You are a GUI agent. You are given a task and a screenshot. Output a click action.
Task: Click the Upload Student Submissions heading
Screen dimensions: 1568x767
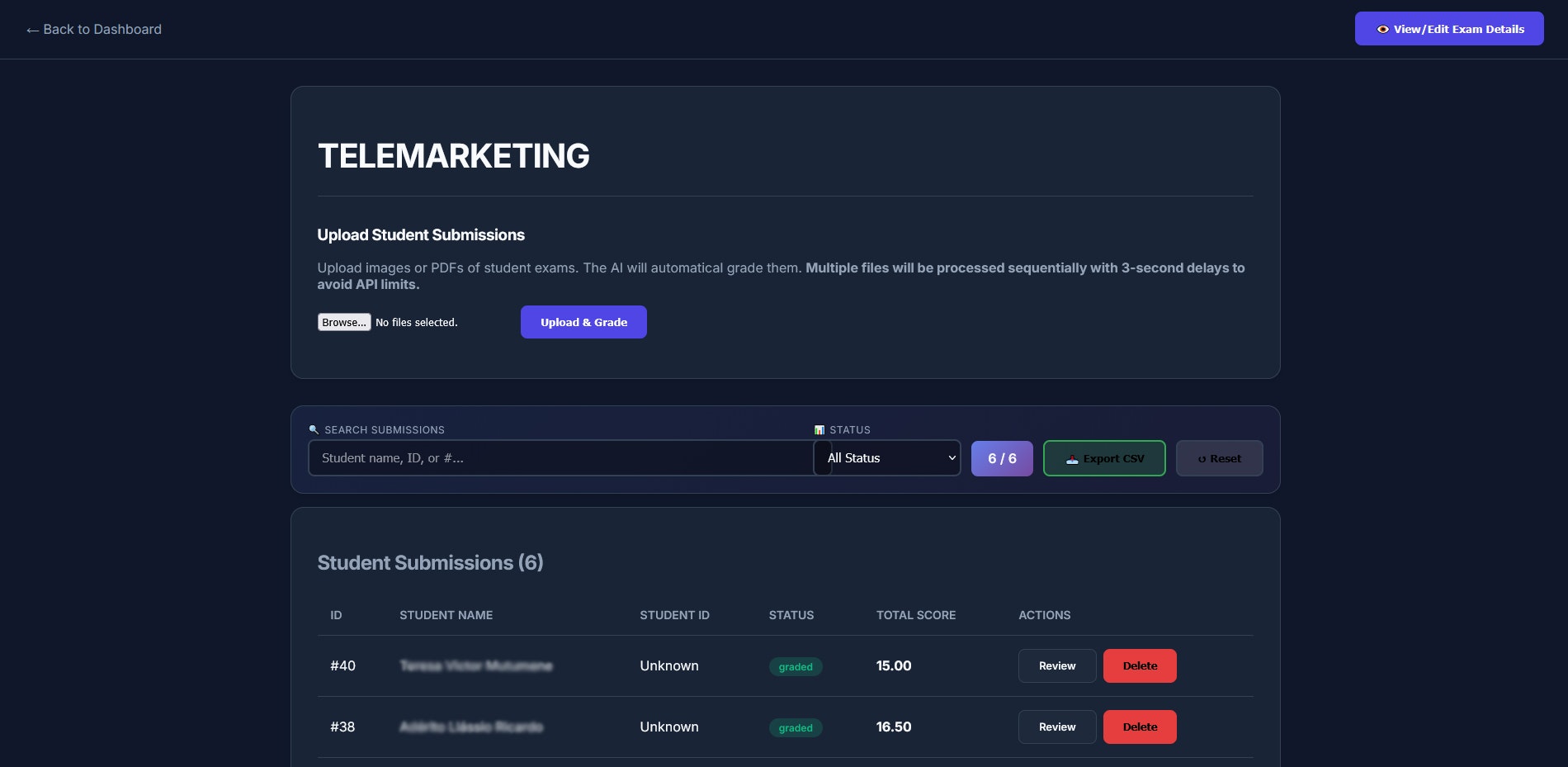pyautogui.click(x=421, y=235)
